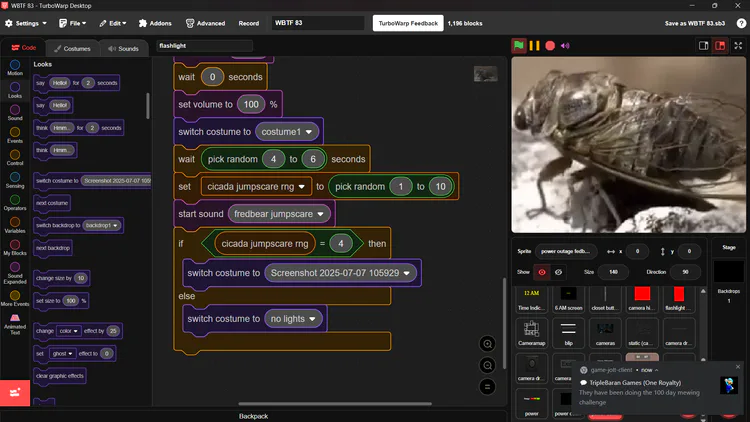Close the game-jolt-client notification

(738, 366)
